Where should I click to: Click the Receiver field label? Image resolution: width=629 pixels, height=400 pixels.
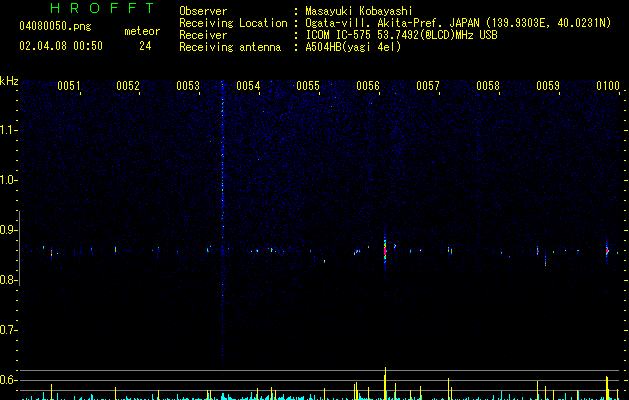point(203,35)
